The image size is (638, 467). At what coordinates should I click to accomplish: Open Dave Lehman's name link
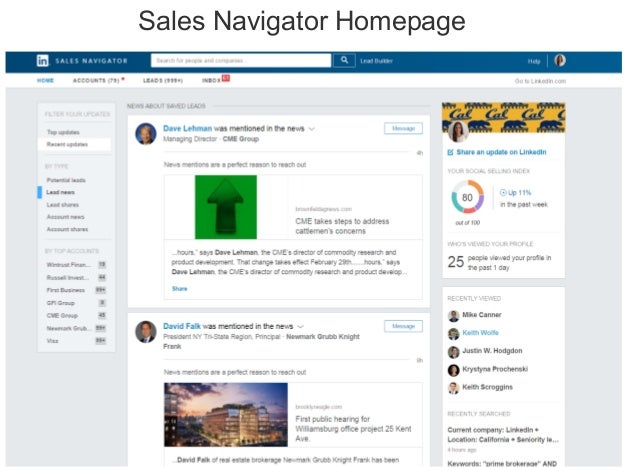point(188,129)
